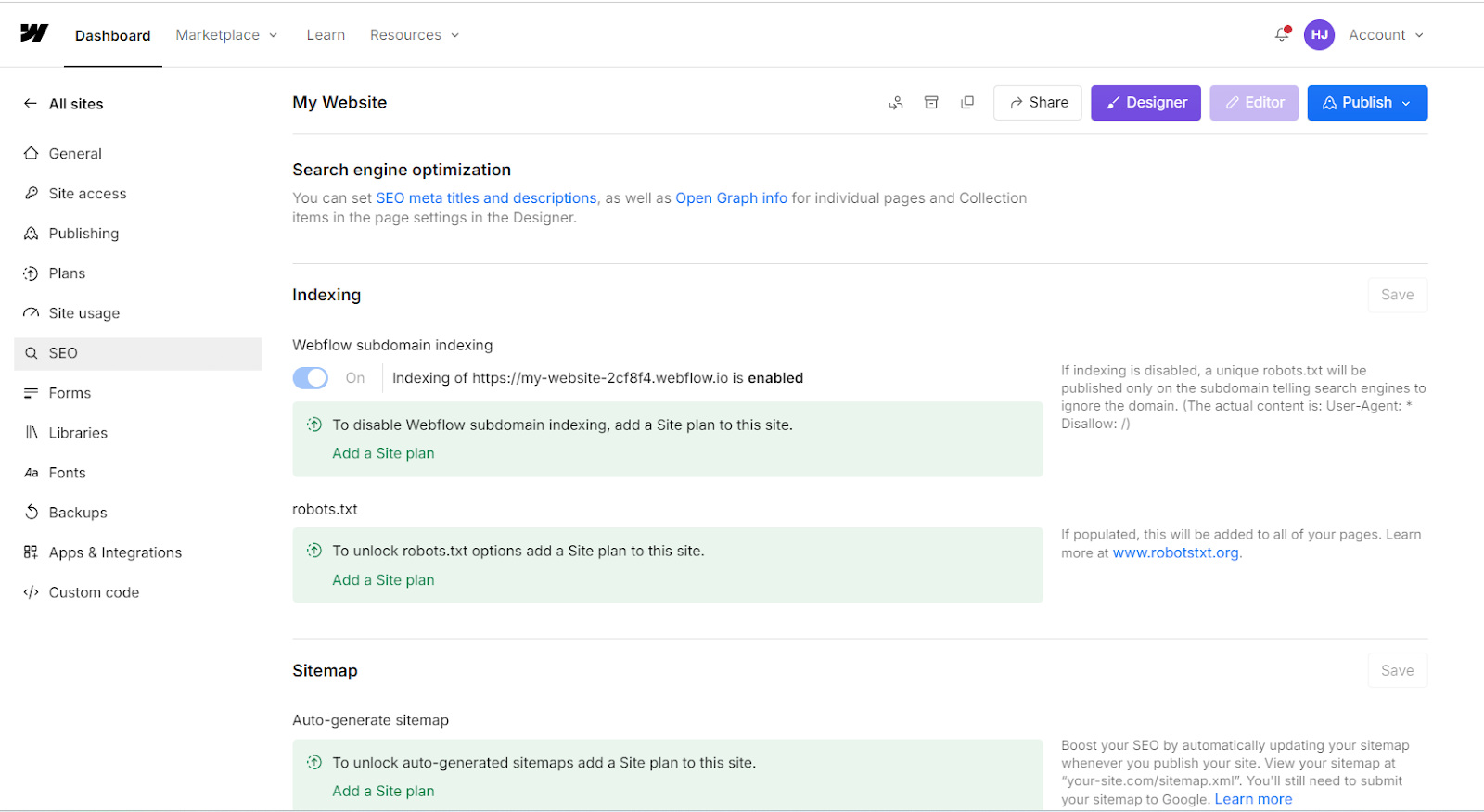
Task: Click upgrade icon in robots.txt notice
Action: click(x=314, y=551)
